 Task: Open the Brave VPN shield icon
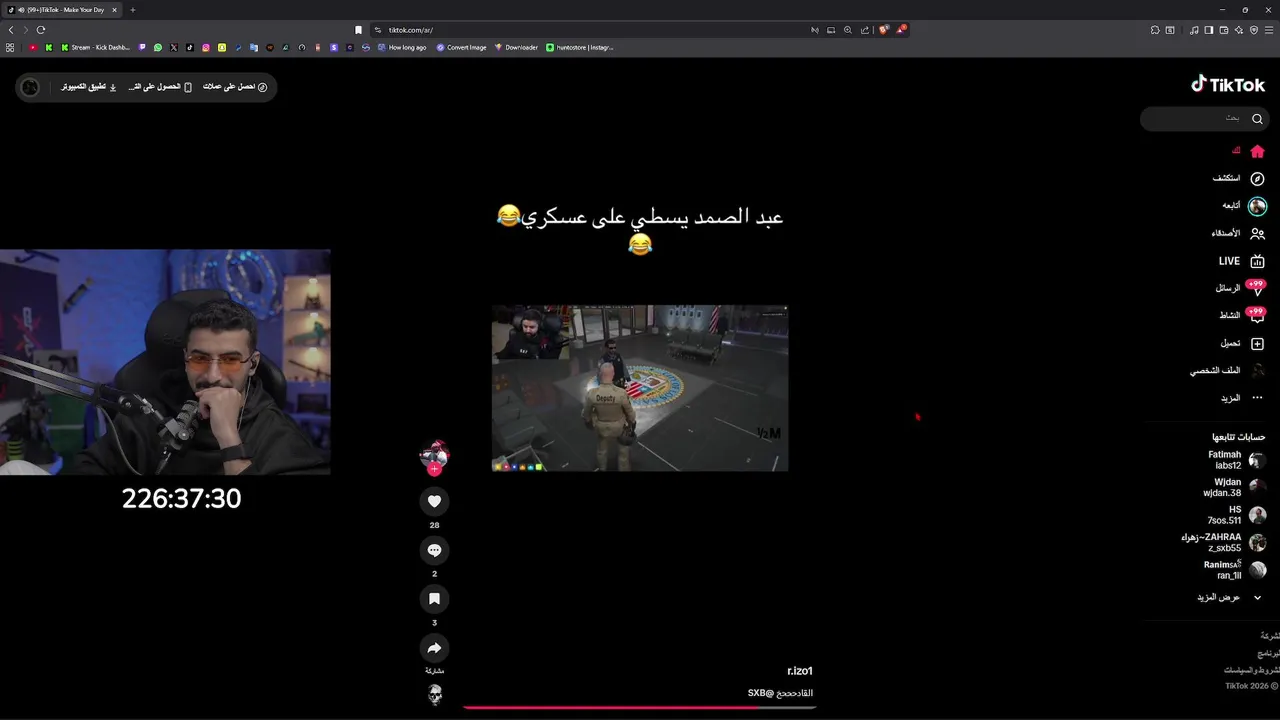pos(1254,30)
